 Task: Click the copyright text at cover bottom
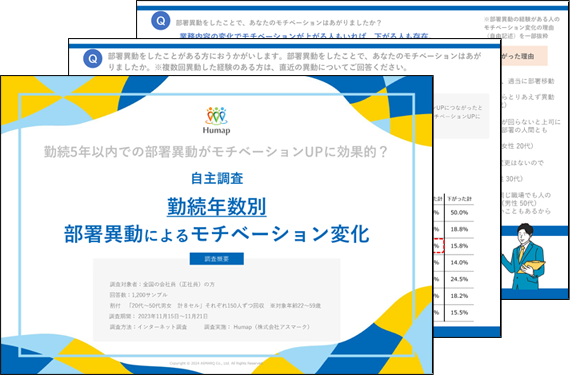216,363
